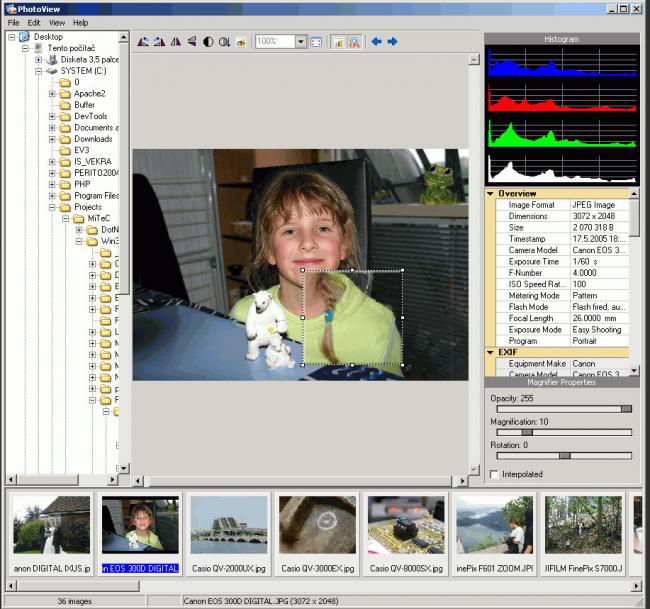Go to next image with right arrow
The height and width of the screenshot is (609, 650).
[392, 41]
